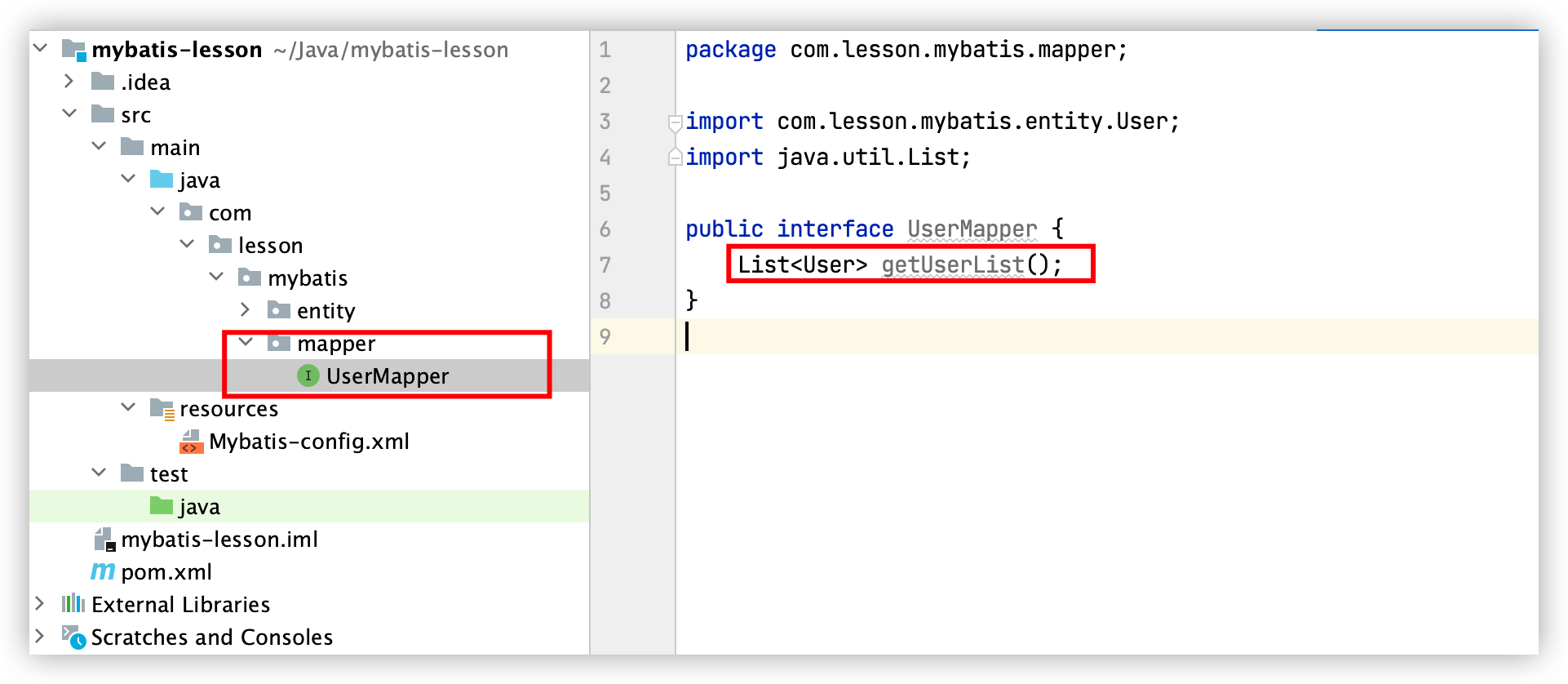The image size is (1568, 684).
Task: Click the .idea folder icon
Action: (x=103, y=82)
